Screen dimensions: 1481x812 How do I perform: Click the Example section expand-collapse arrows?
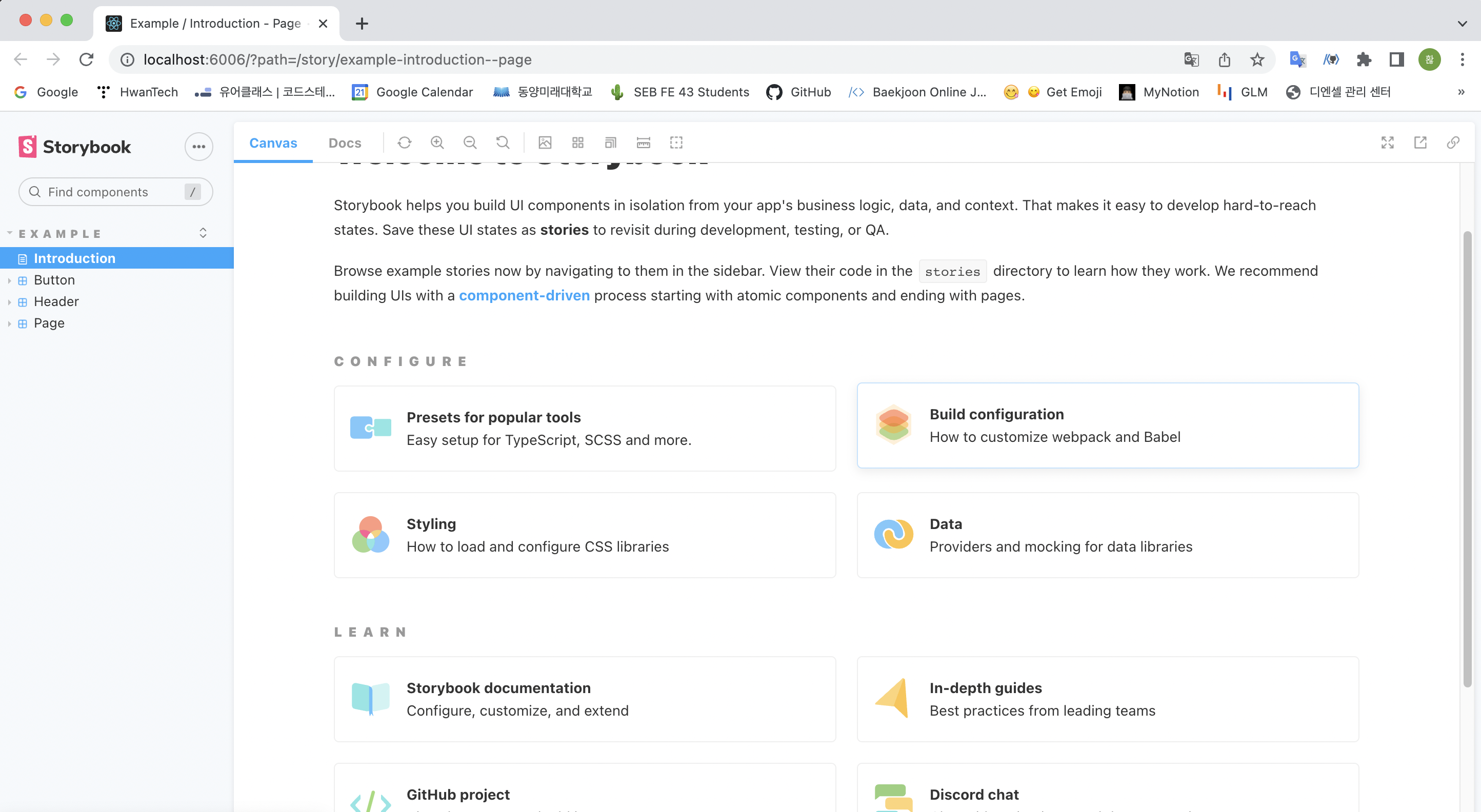tap(203, 233)
